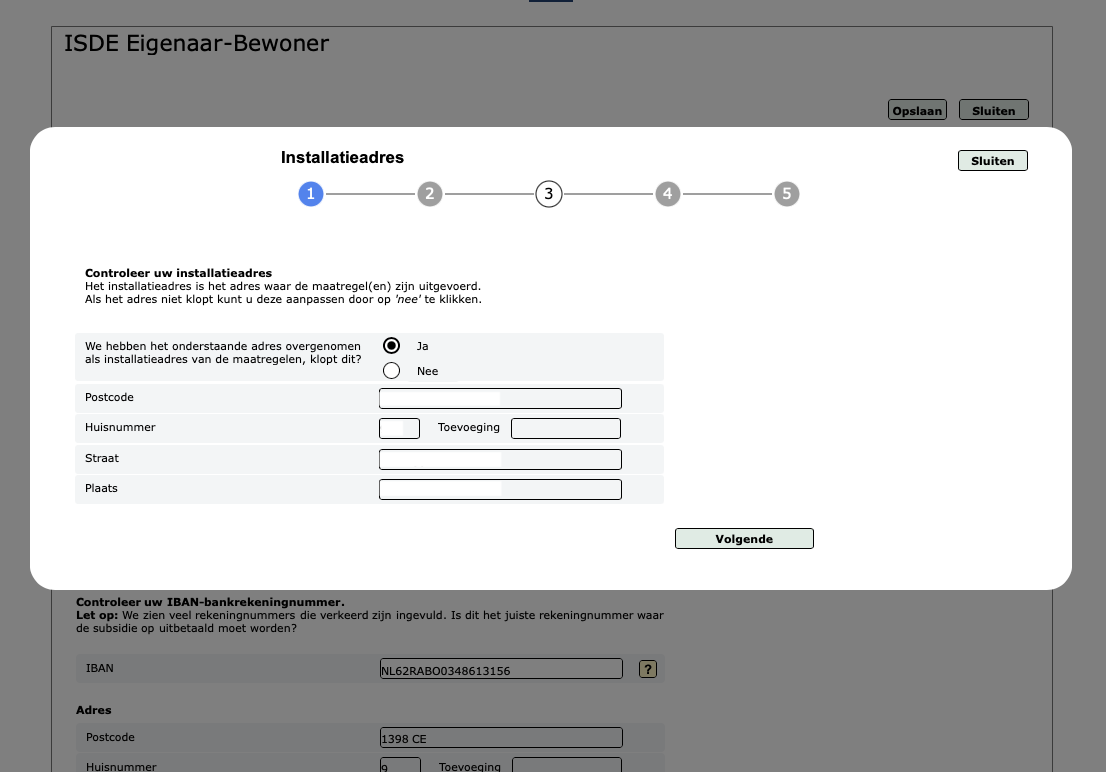The width and height of the screenshot is (1106, 772).
Task: Close the Installatieadres dialog with Sluiten
Action: coord(992,161)
